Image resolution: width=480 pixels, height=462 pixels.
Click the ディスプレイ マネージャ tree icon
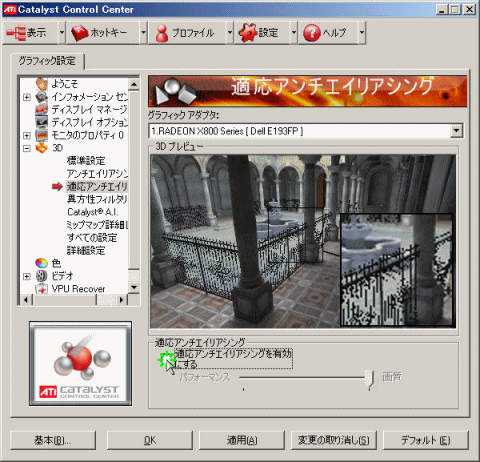(42, 109)
